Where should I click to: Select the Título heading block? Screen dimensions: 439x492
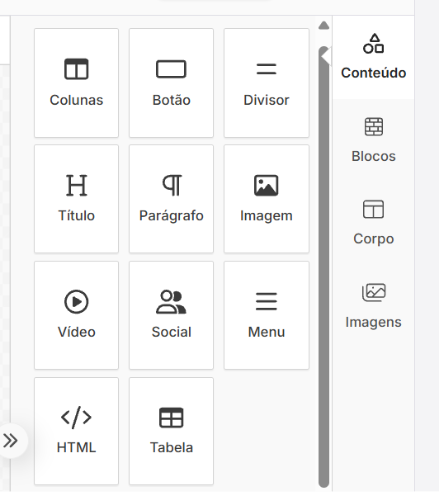(x=76, y=199)
